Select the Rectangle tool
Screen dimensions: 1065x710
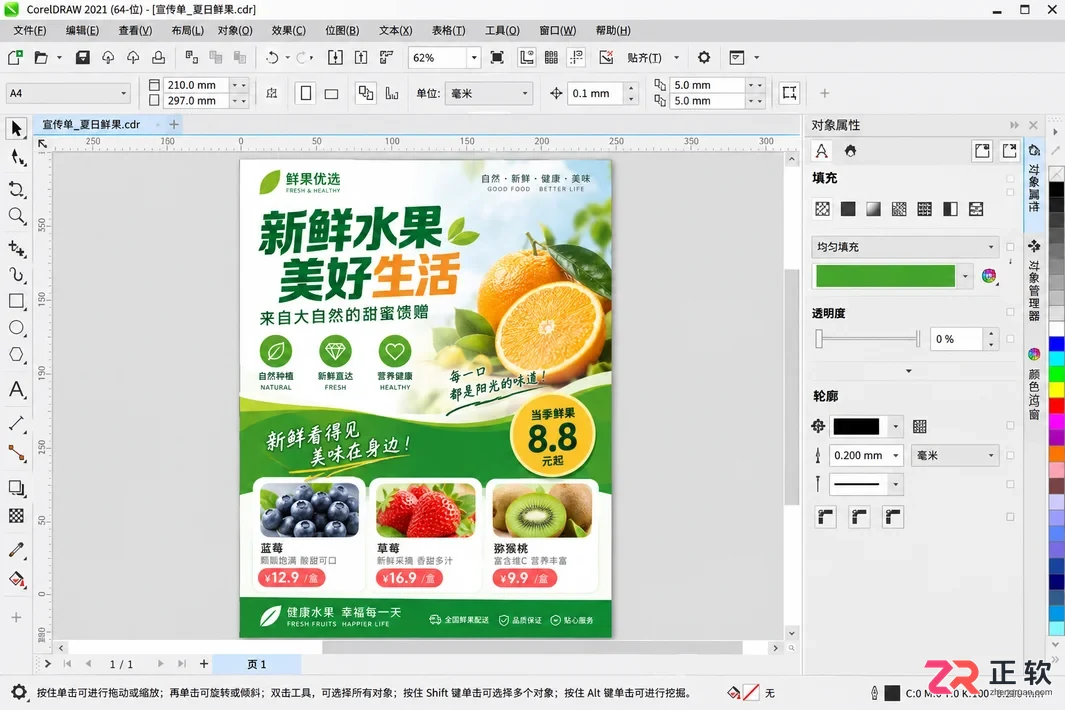[x=17, y=301]
